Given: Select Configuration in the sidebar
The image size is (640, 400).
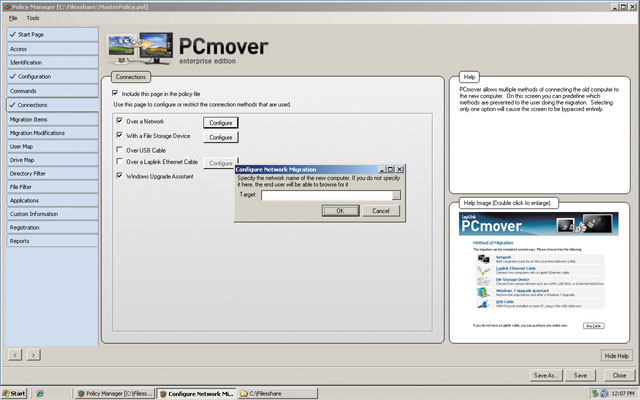Looking at the screenshot, I should tap(52, 76).
